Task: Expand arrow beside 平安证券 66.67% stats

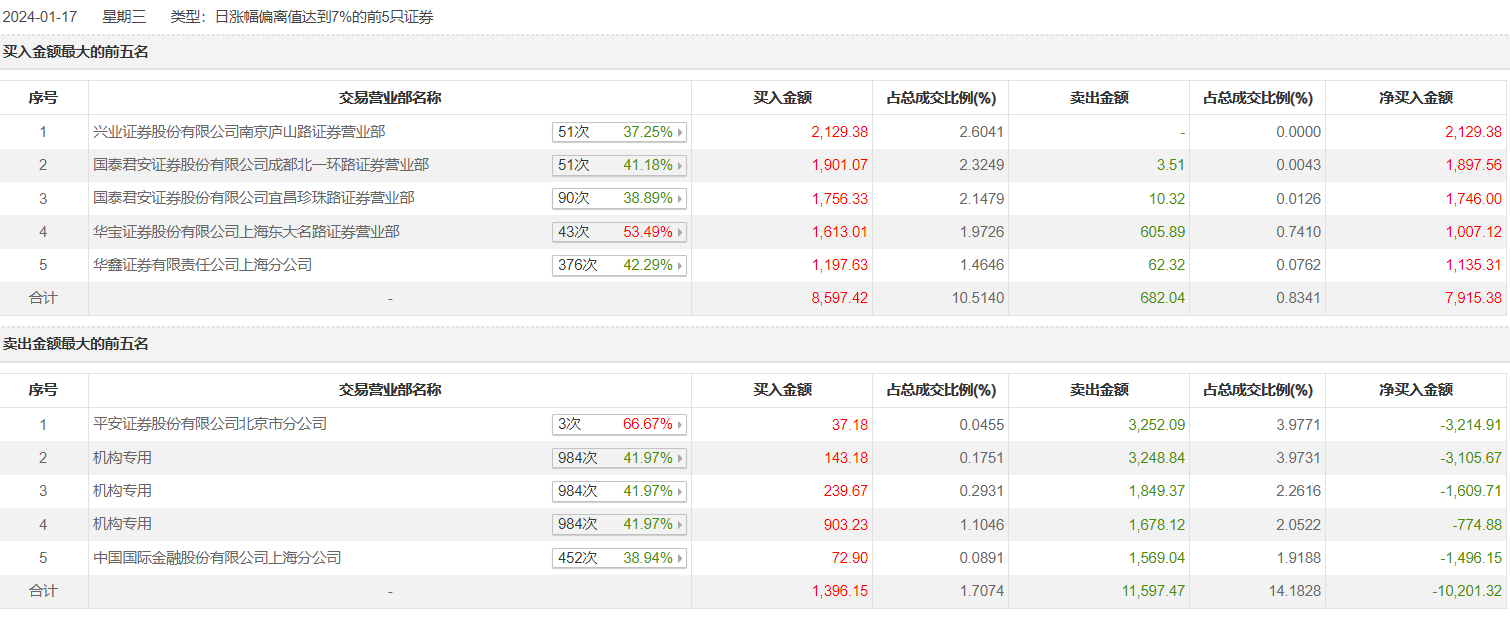Action: click(680, 425)
